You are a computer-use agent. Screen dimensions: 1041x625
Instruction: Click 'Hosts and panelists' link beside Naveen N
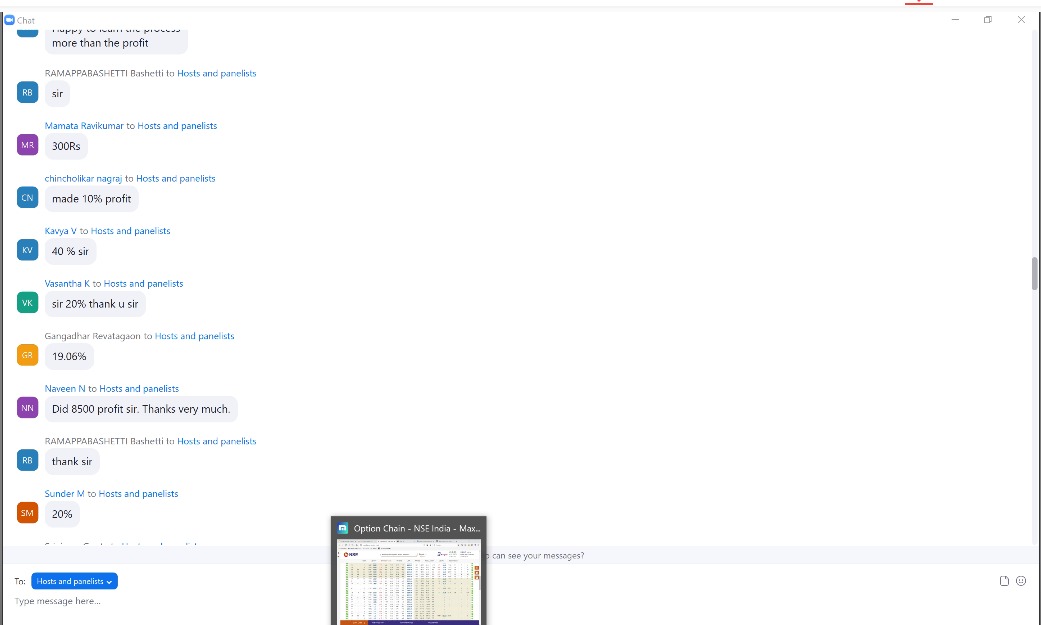click(x=139, y=388)
